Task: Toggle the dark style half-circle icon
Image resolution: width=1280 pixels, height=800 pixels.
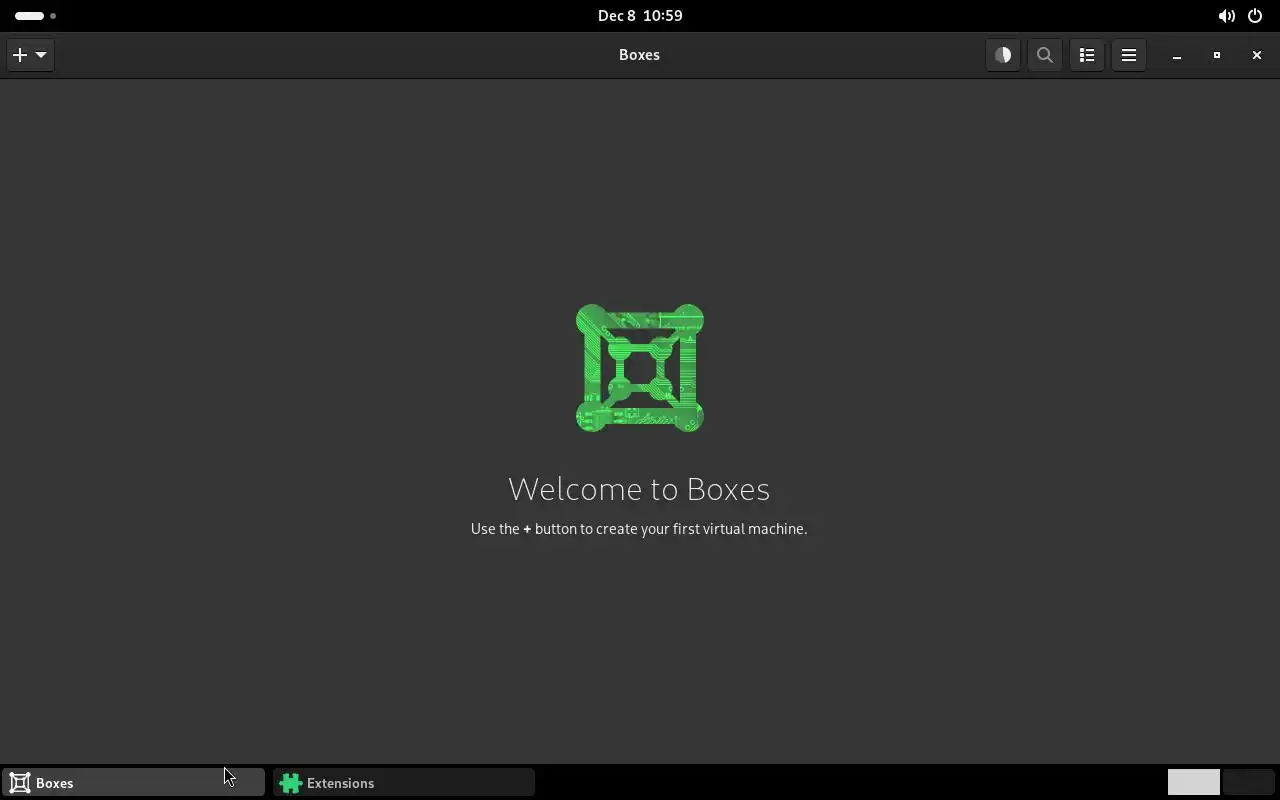Action: click(1003, 55)
